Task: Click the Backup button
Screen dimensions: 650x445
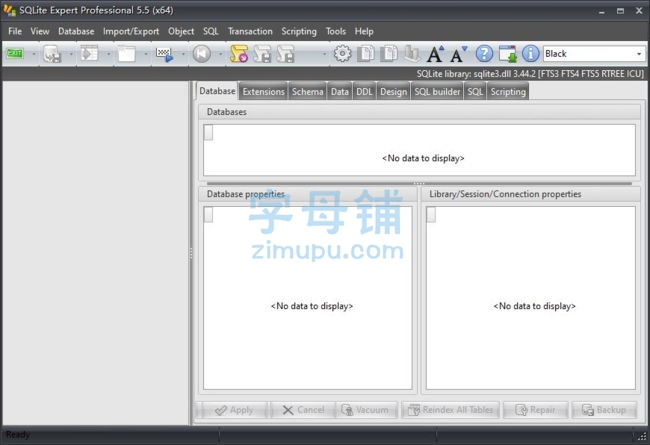Action: (x=604, y=410)
